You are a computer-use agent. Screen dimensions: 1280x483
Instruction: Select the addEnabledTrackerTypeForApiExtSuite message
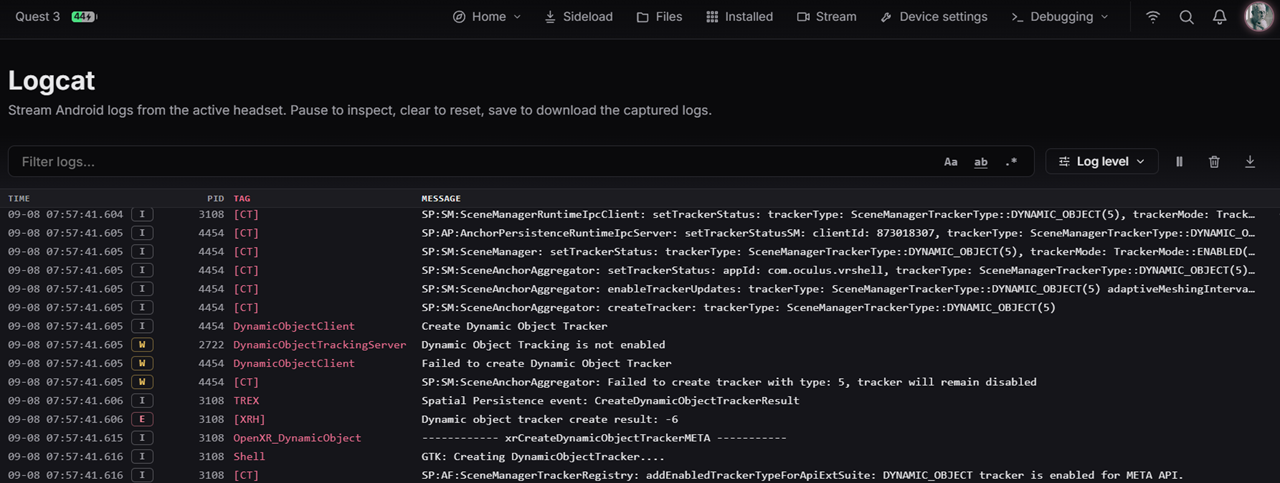click(x=803, y=475)
